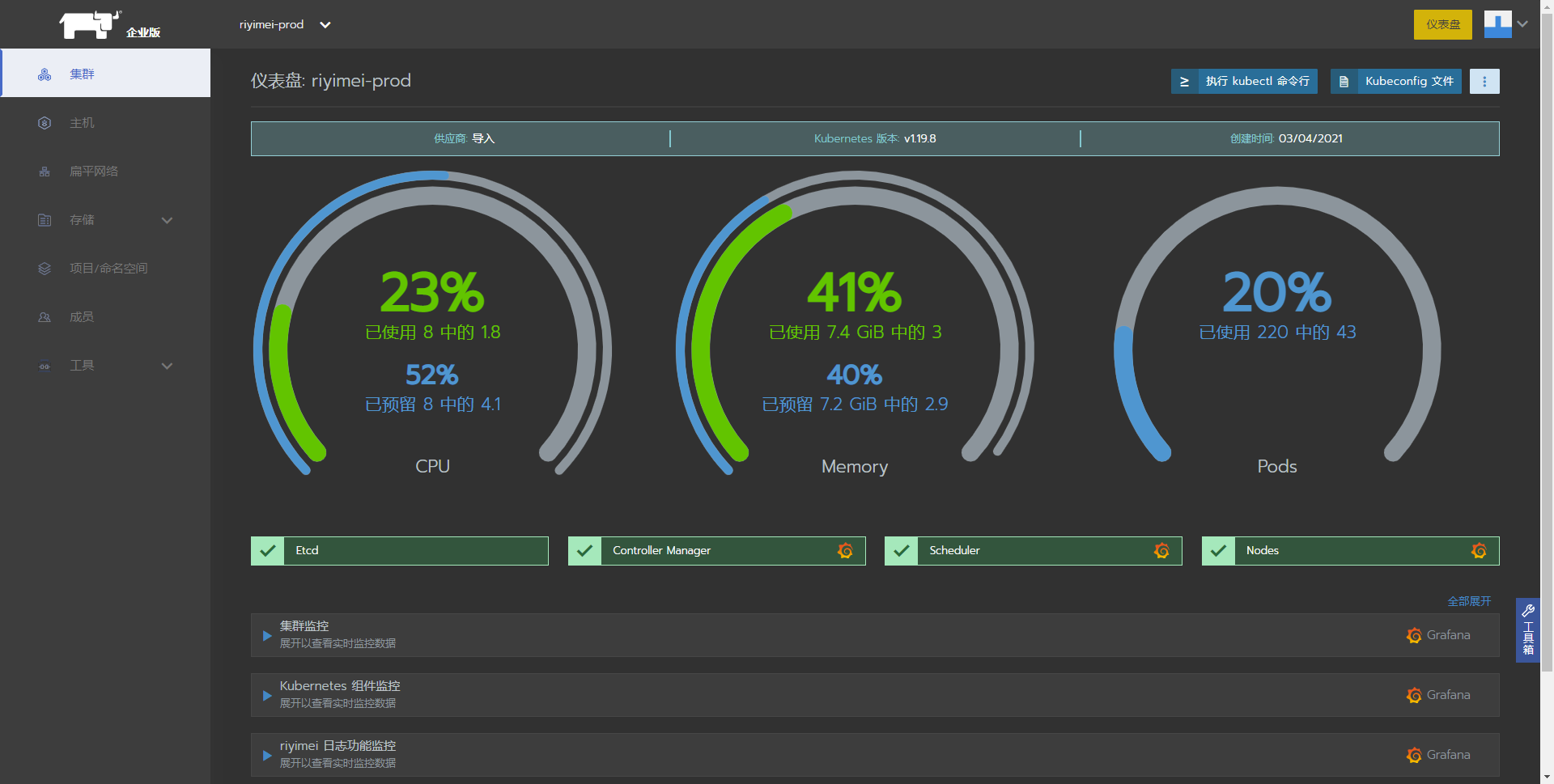The width and height of the screenshot is (1554, 784).
Task: Select 扁平网络 in the sidebar
Action: tap(106, 171)
